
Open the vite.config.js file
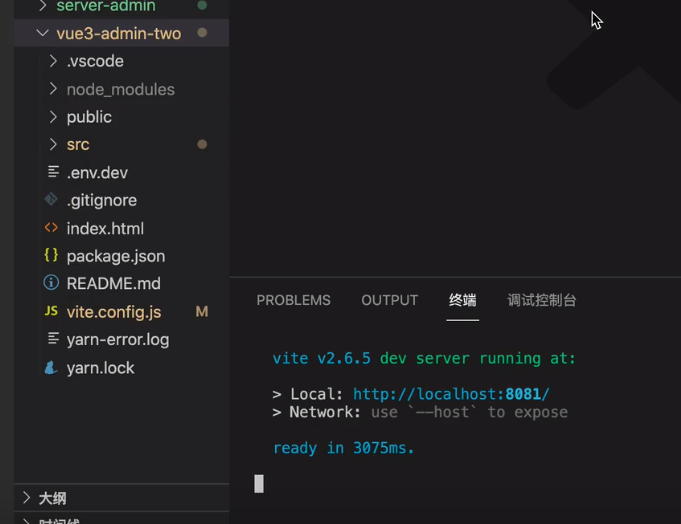(114, 312)
